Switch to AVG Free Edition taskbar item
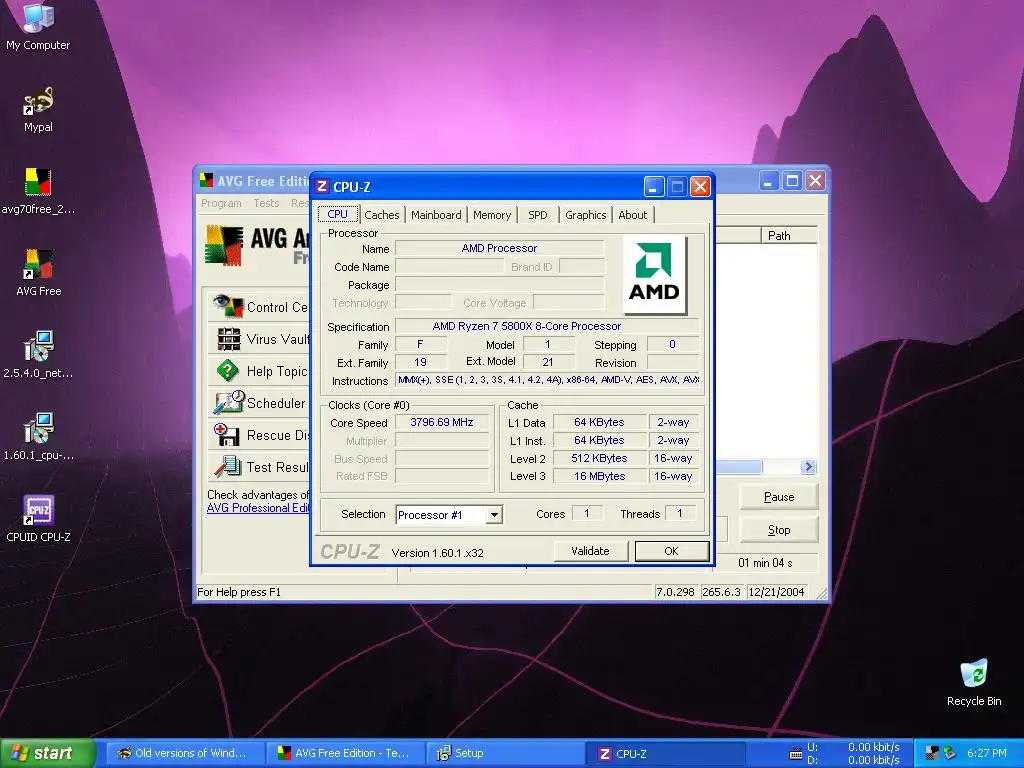 (346, 753)
